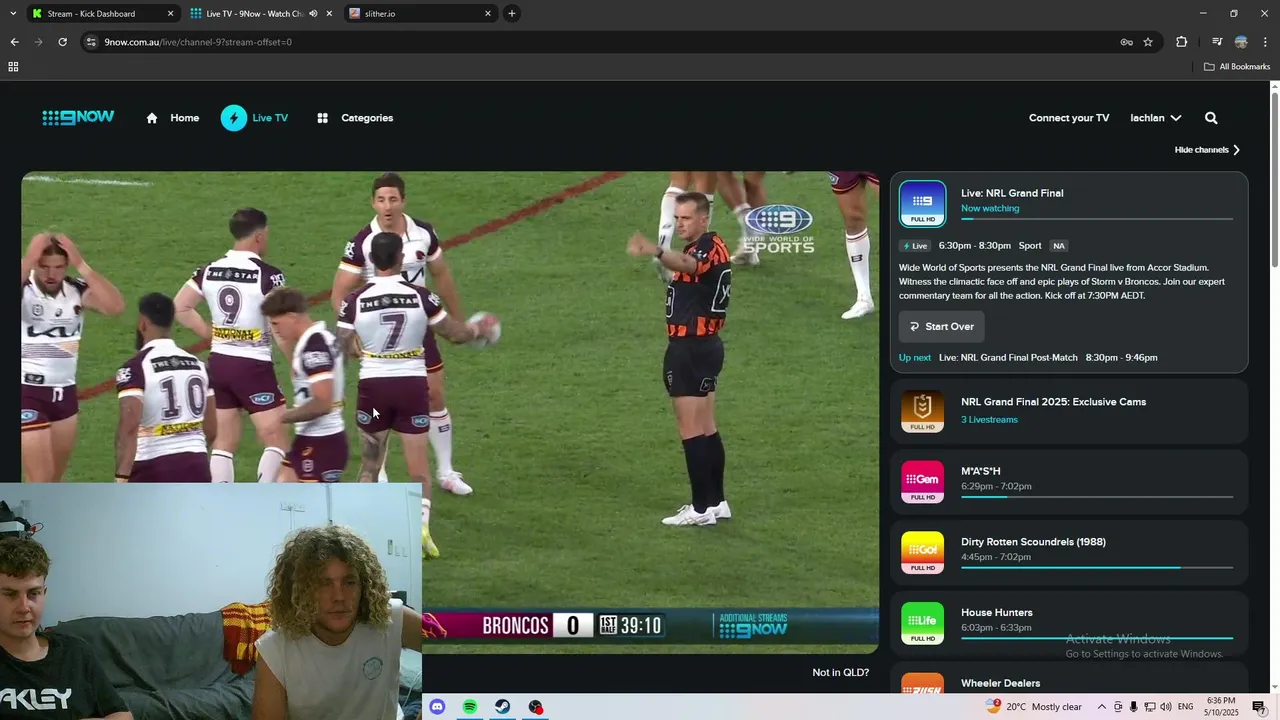1280x720 pixels.
Task: Go back with browser back arrow
Action: pyautogui.click(x=14, y=42)
